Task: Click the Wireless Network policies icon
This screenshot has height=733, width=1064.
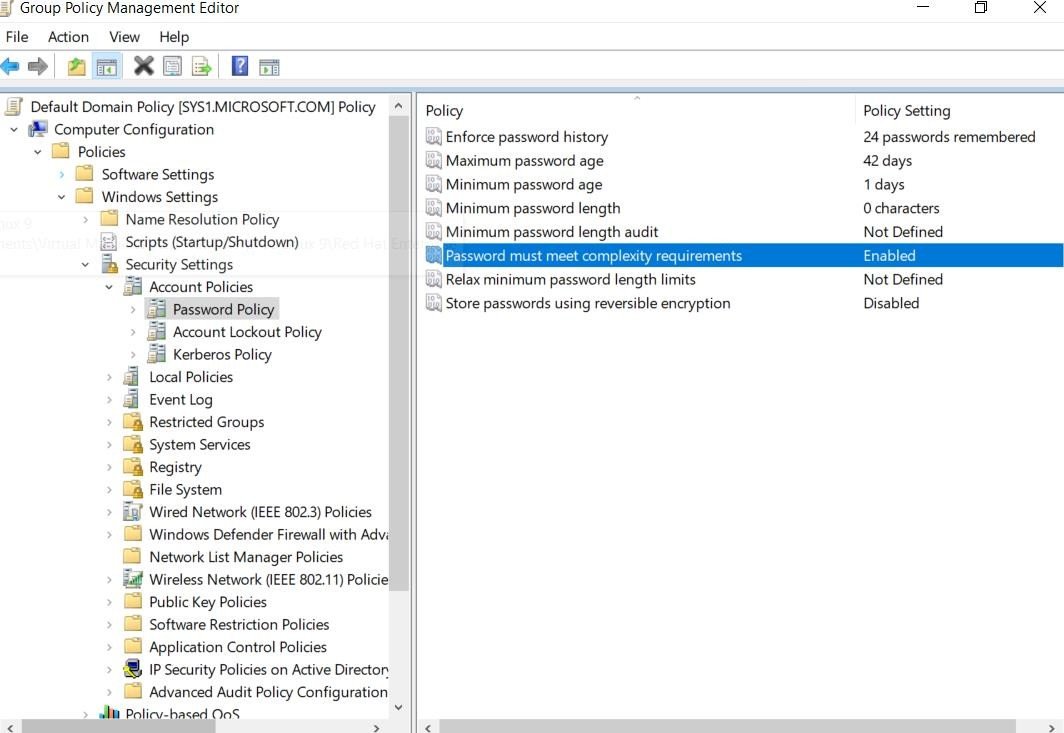Action: click(x=133, y=579)
